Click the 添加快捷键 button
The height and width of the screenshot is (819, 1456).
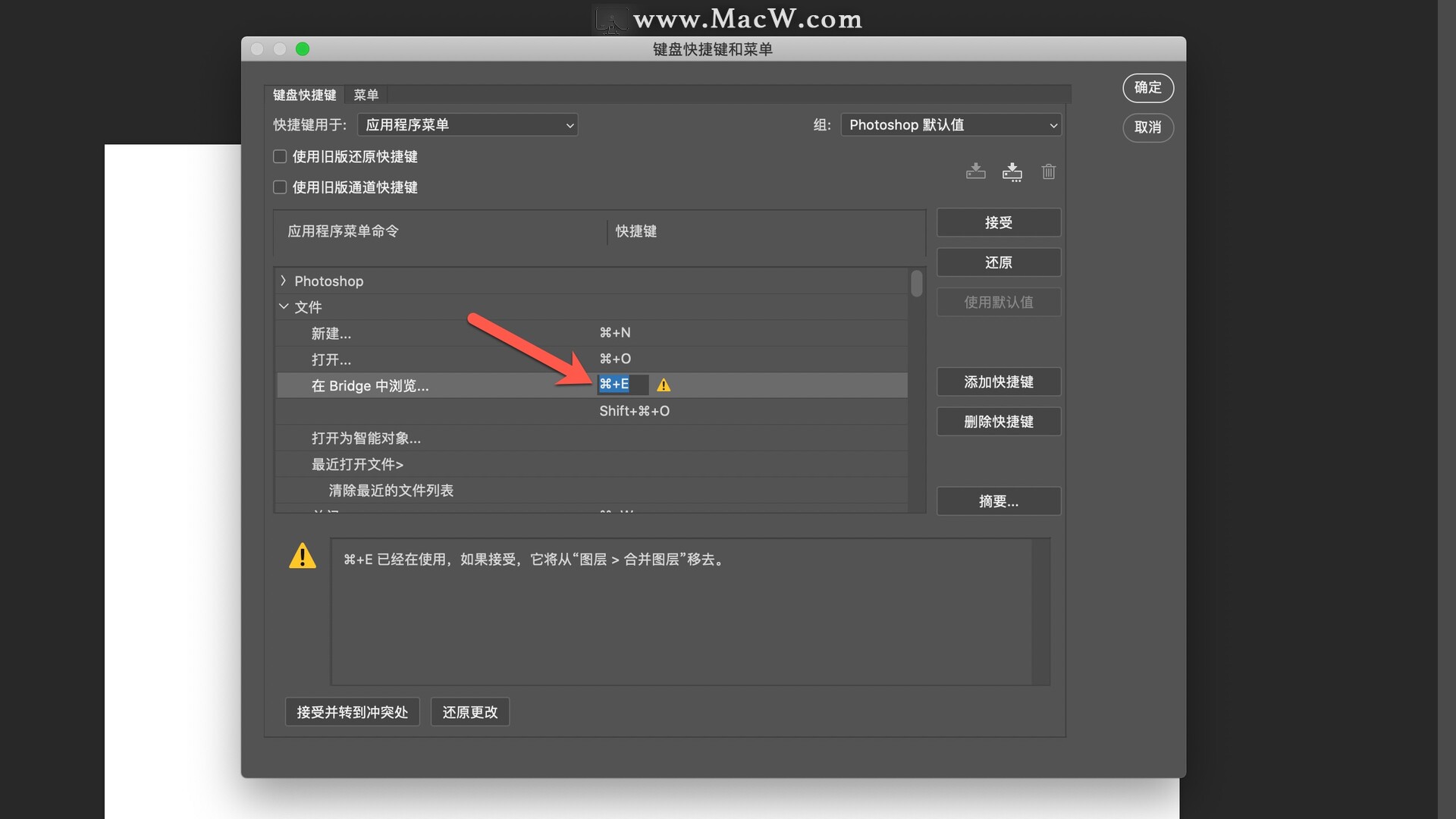click(x=998, y=381)
